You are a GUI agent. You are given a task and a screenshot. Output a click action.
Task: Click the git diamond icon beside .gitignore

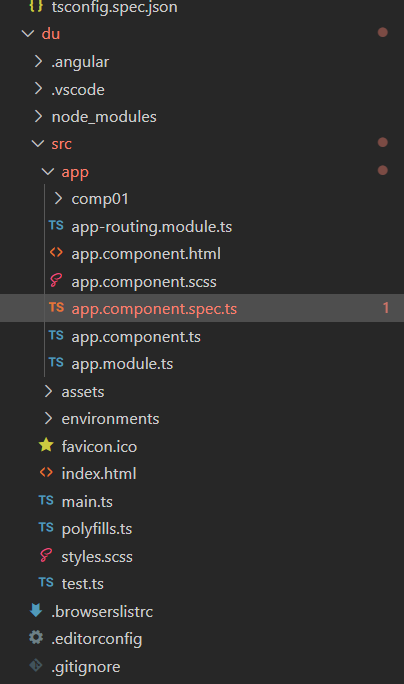coord(36,666)
